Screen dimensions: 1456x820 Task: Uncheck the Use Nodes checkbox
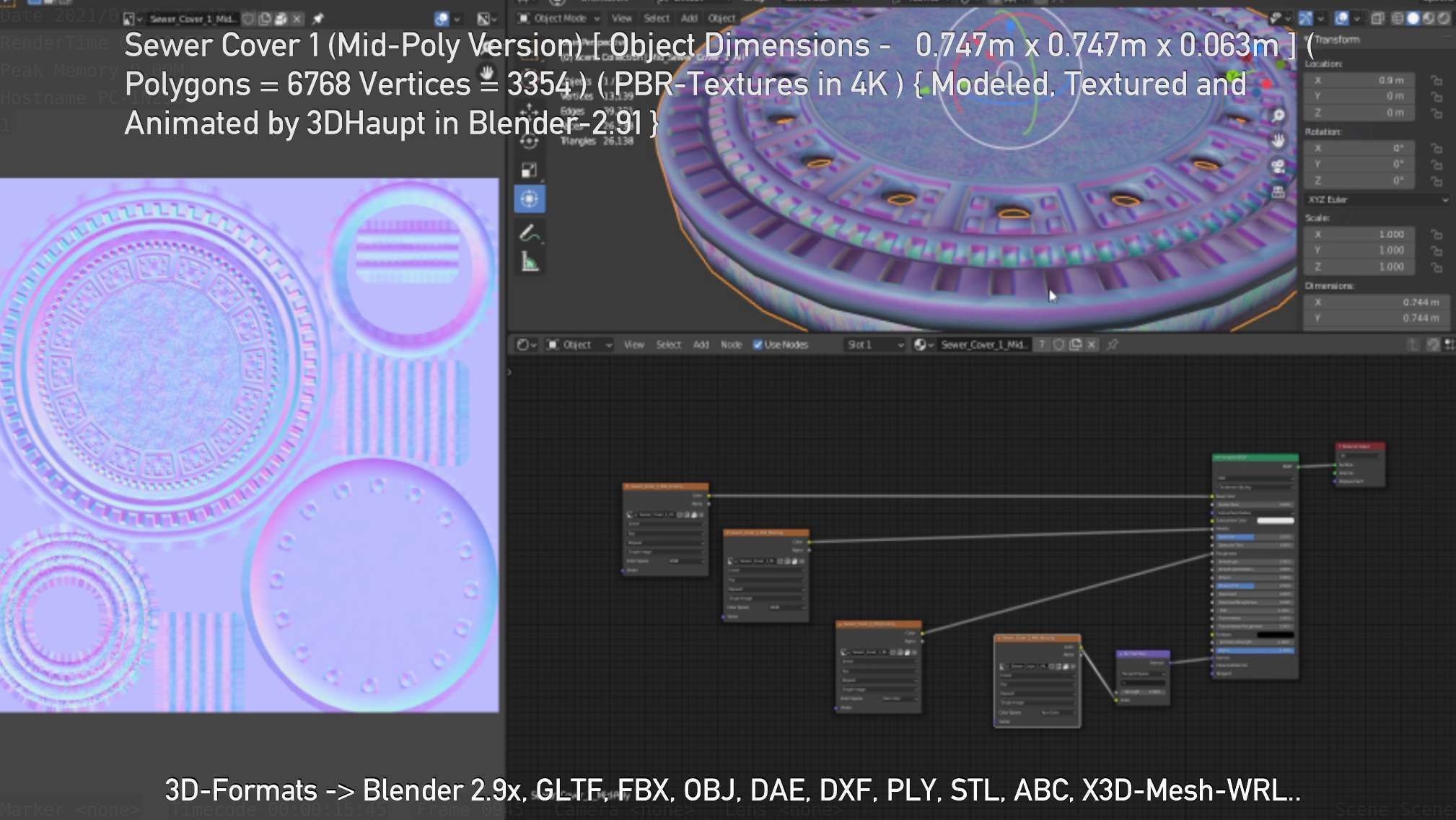[x=758, y=345]
